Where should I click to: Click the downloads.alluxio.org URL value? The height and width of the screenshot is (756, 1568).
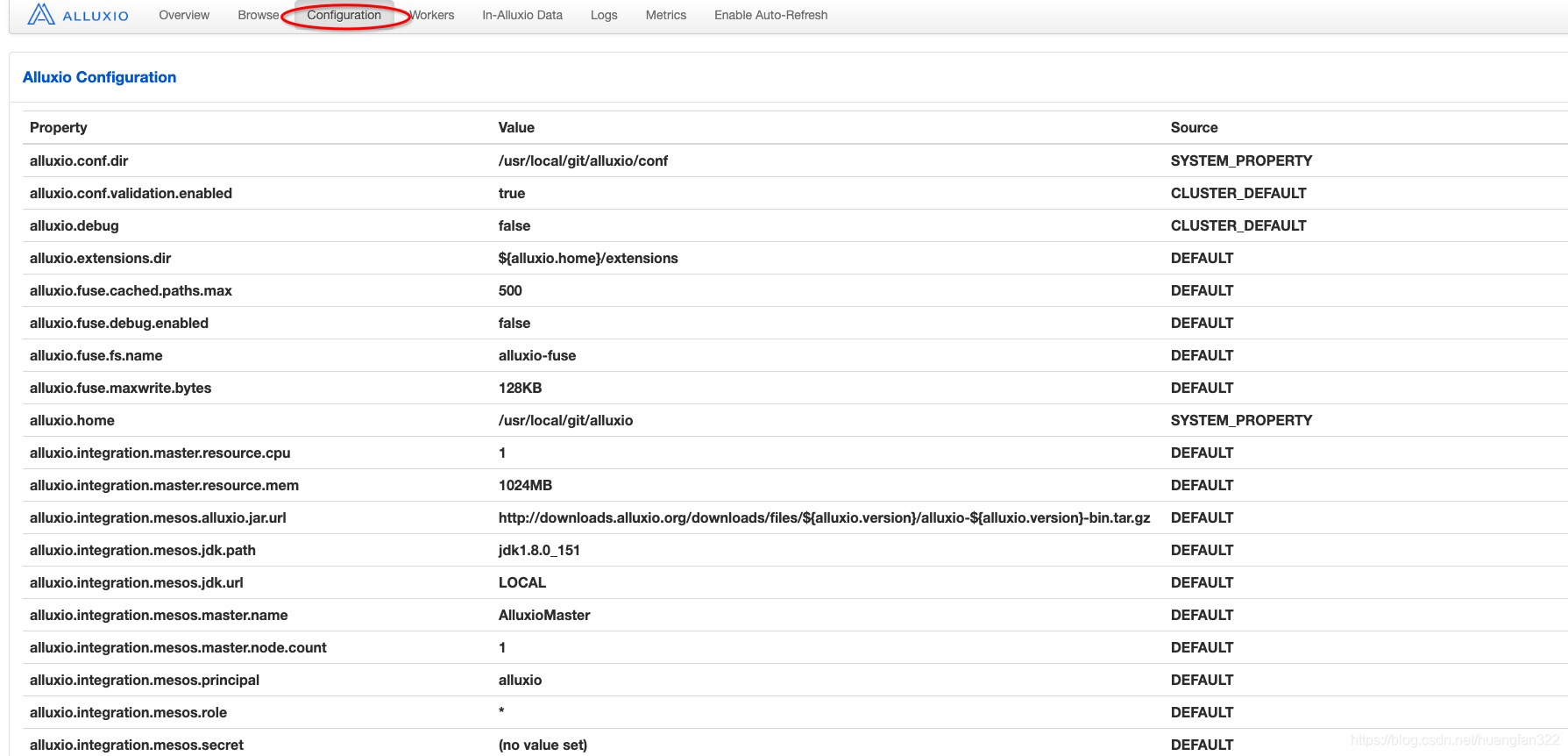[824, 517]
